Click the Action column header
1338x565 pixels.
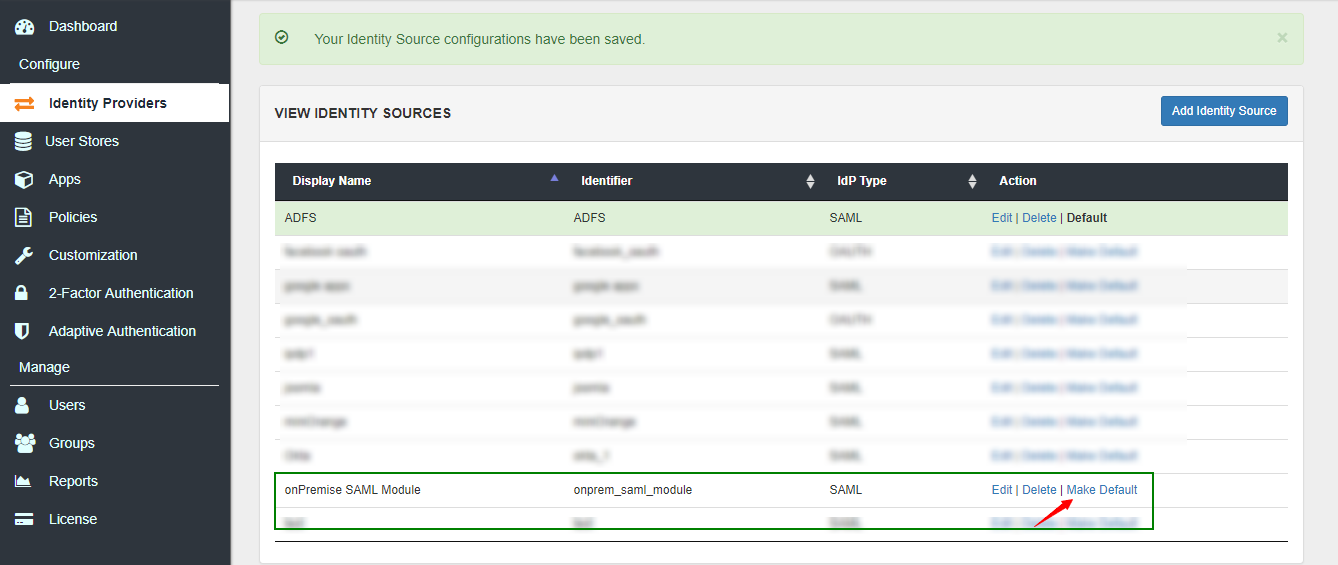(x=1018, y=181)
